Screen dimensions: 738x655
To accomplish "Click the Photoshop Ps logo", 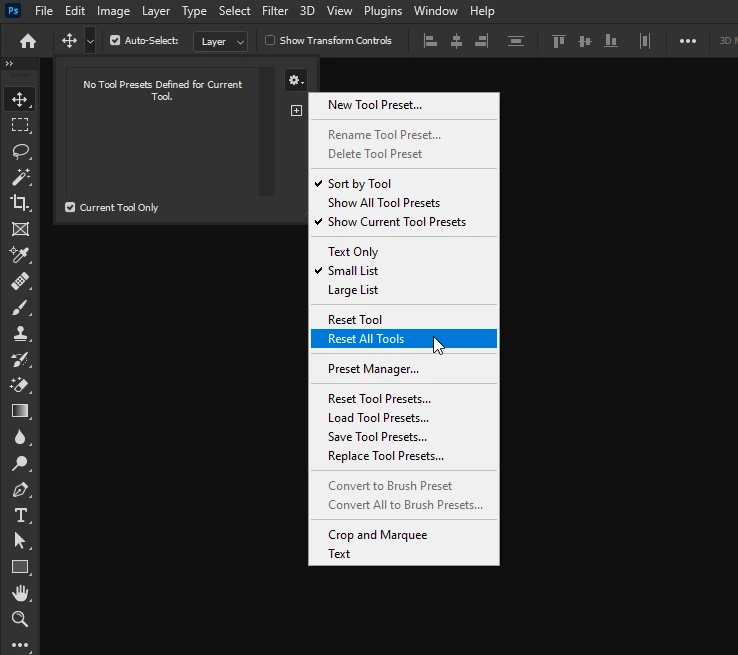I will click(13, 10).
